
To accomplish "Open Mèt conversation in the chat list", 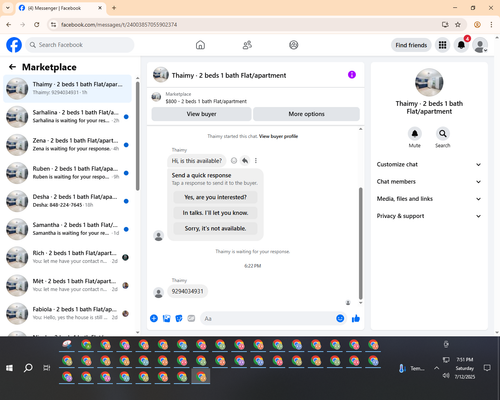I will click(68, 285).
